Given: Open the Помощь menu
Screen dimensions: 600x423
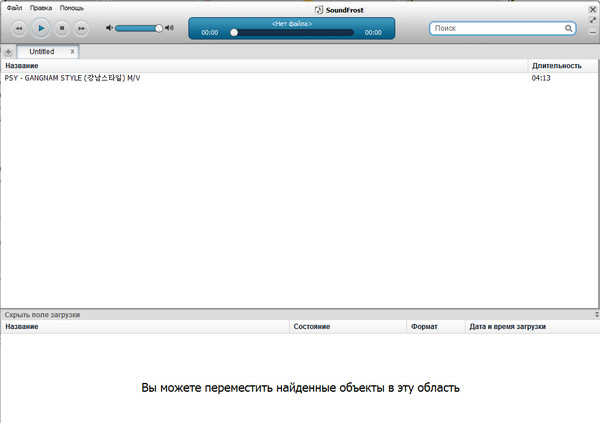Looking at the screenshot, I should pyautogui.click(x=72, y=8).
